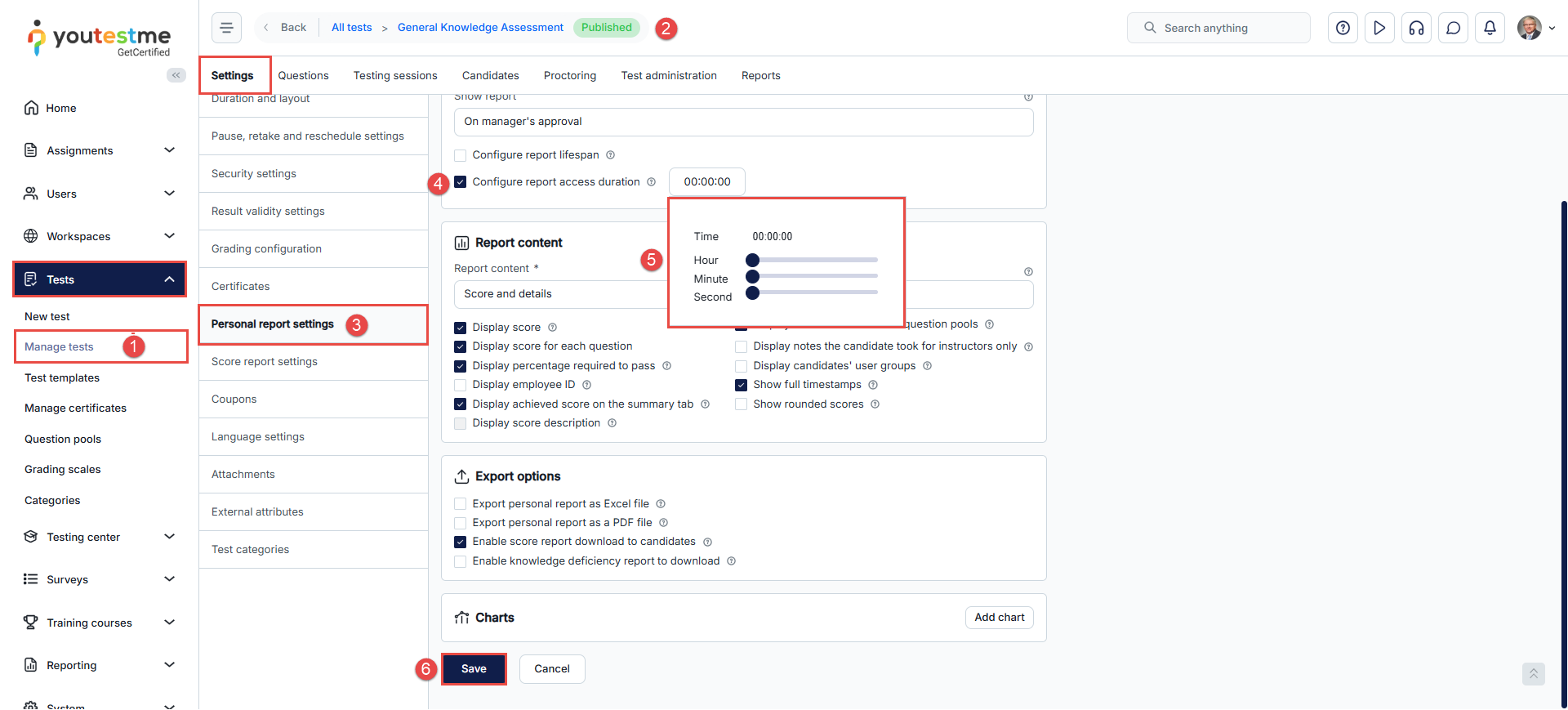The image size is (1568, 710).
Task: Click the Add chart button
Action: (x=999, y=618)
